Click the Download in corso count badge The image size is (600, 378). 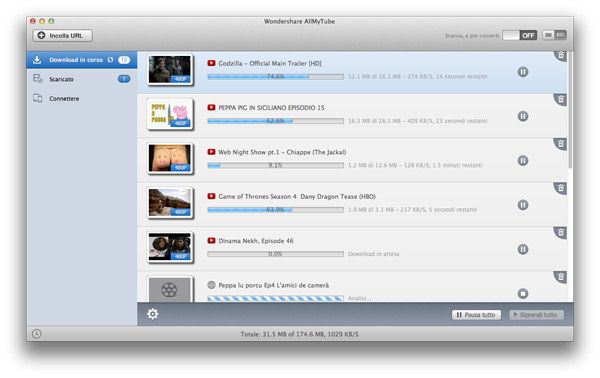(124, 60)
